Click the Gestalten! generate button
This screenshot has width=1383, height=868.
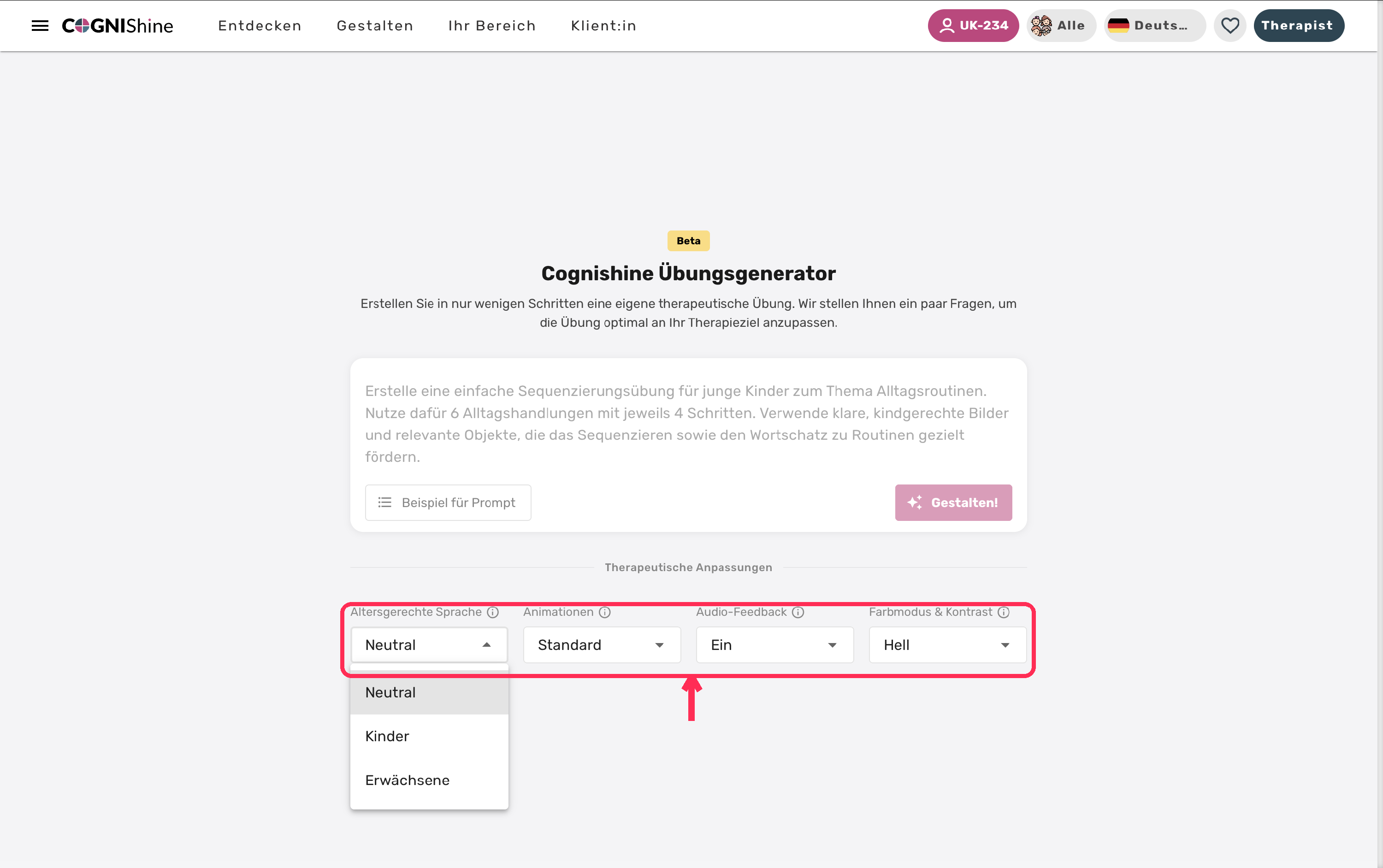coord(953,502)
